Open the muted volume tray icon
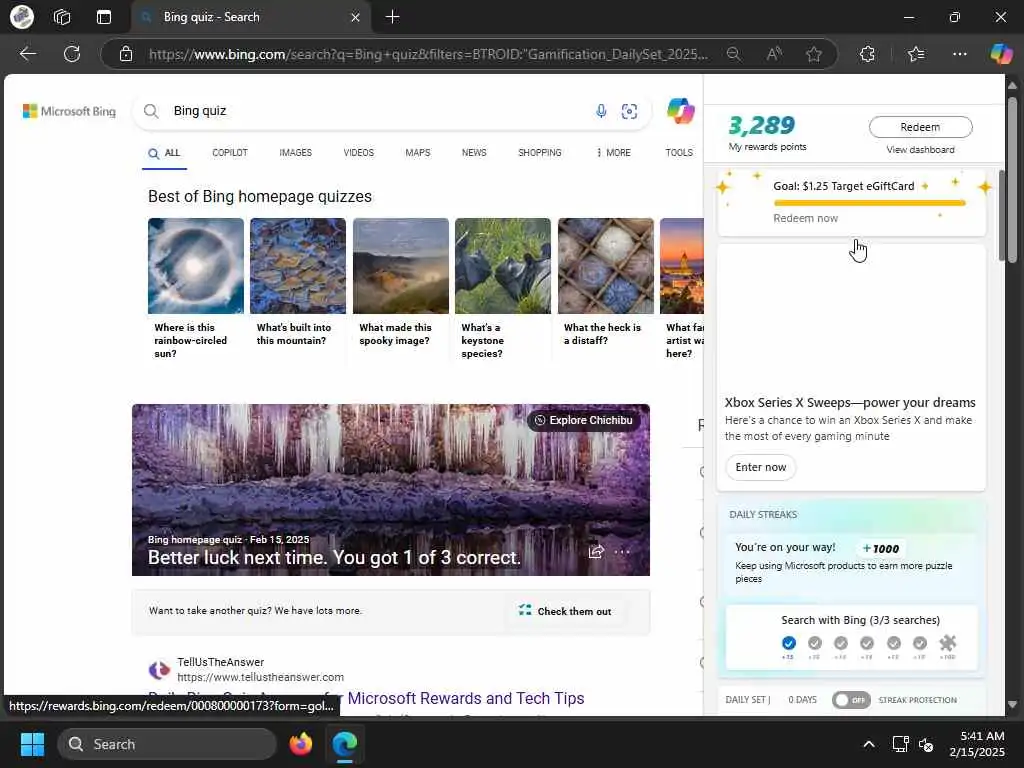Viewport: 1024px width, 768px height. click(925, 744)
